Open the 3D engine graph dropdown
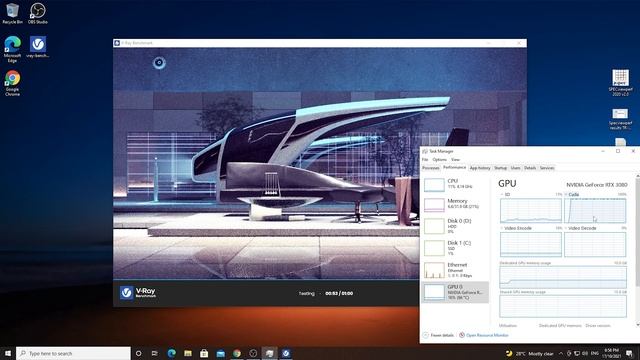This screenshot has height=360, width=640. pos(505,195)
